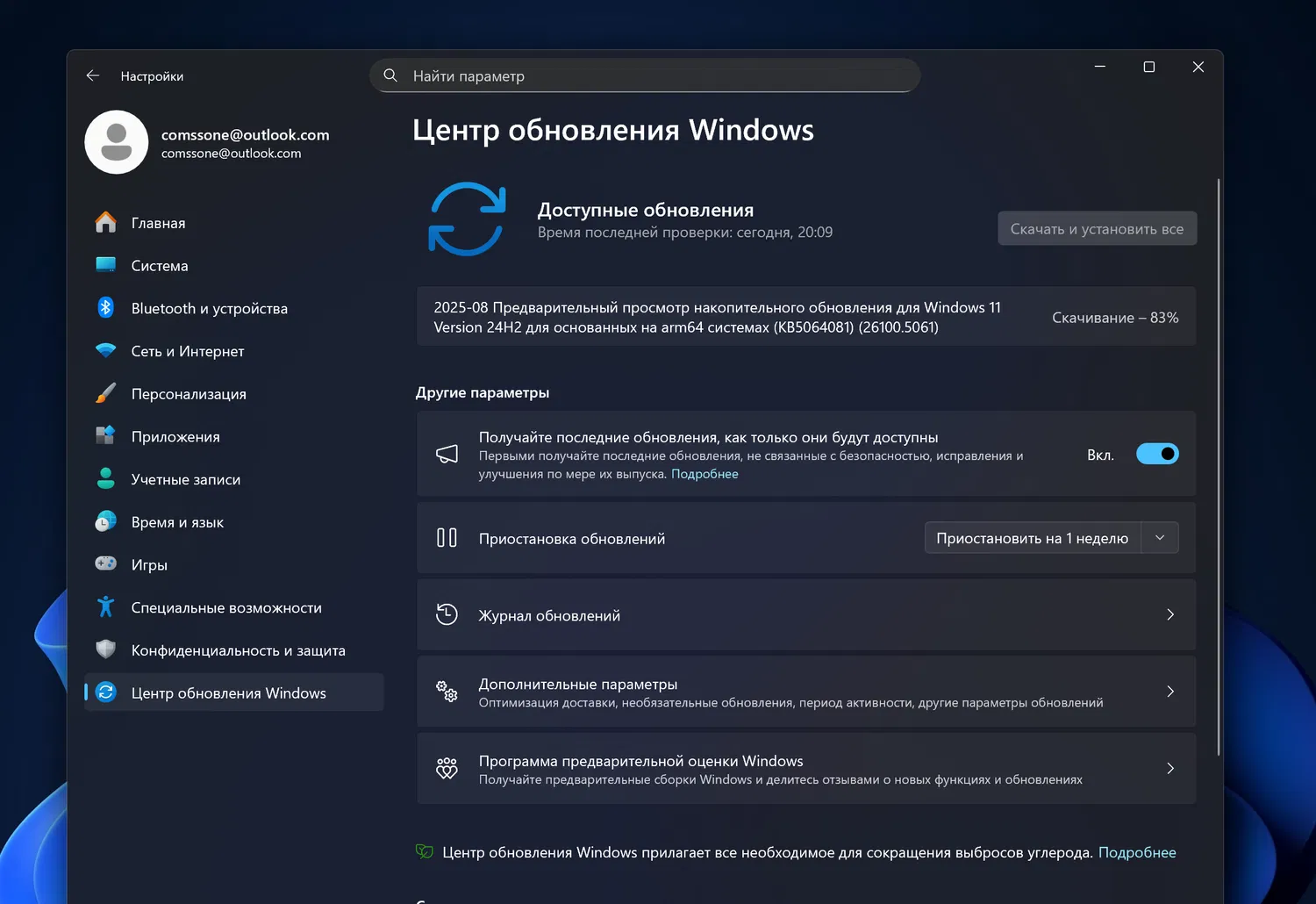
Task: Click the history clock icon for Журнал обновлений
Action: click(x=447, y=614)
